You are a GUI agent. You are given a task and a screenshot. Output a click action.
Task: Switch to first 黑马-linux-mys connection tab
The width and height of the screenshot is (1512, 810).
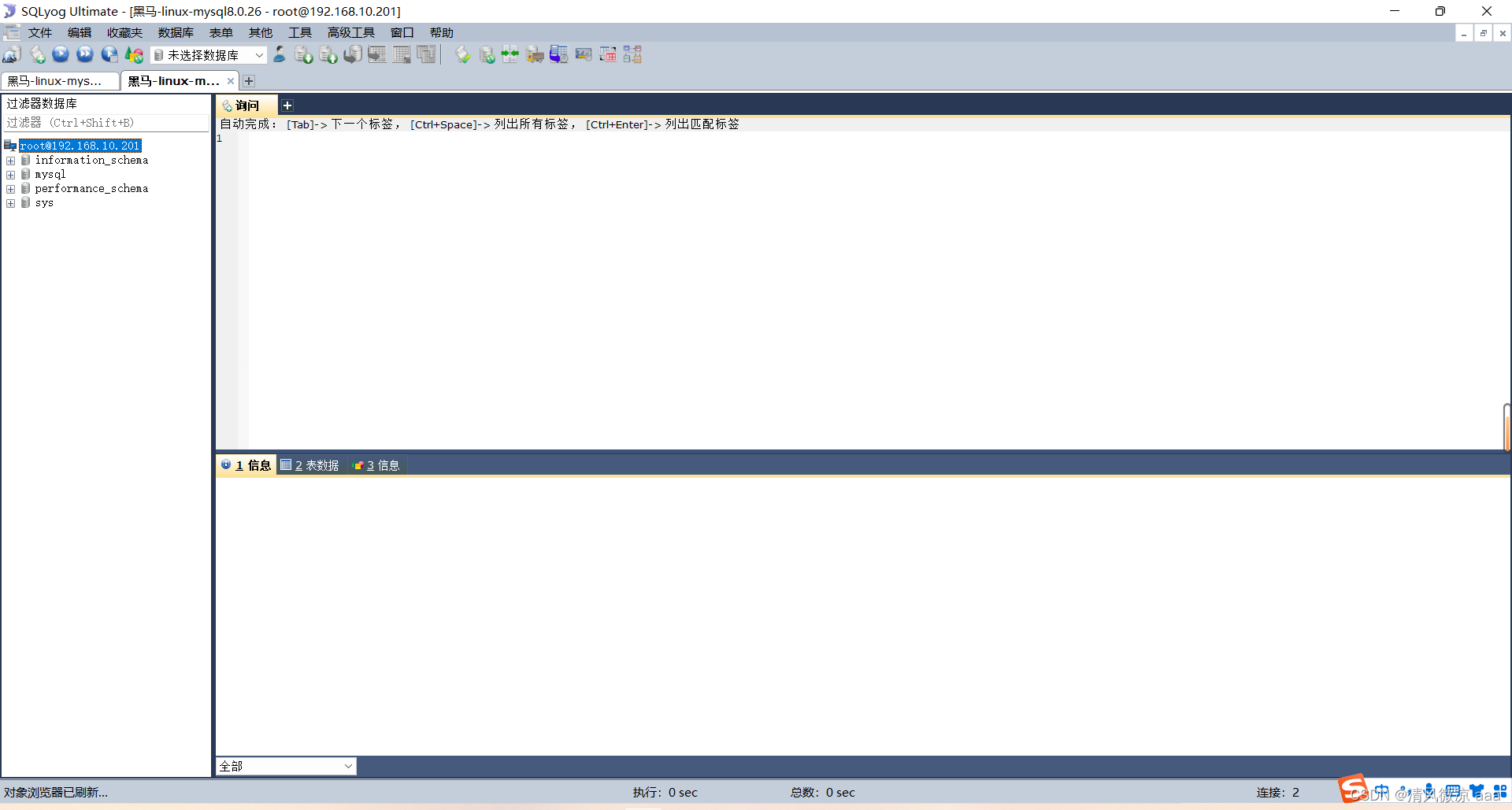click(x=60, y=81)
